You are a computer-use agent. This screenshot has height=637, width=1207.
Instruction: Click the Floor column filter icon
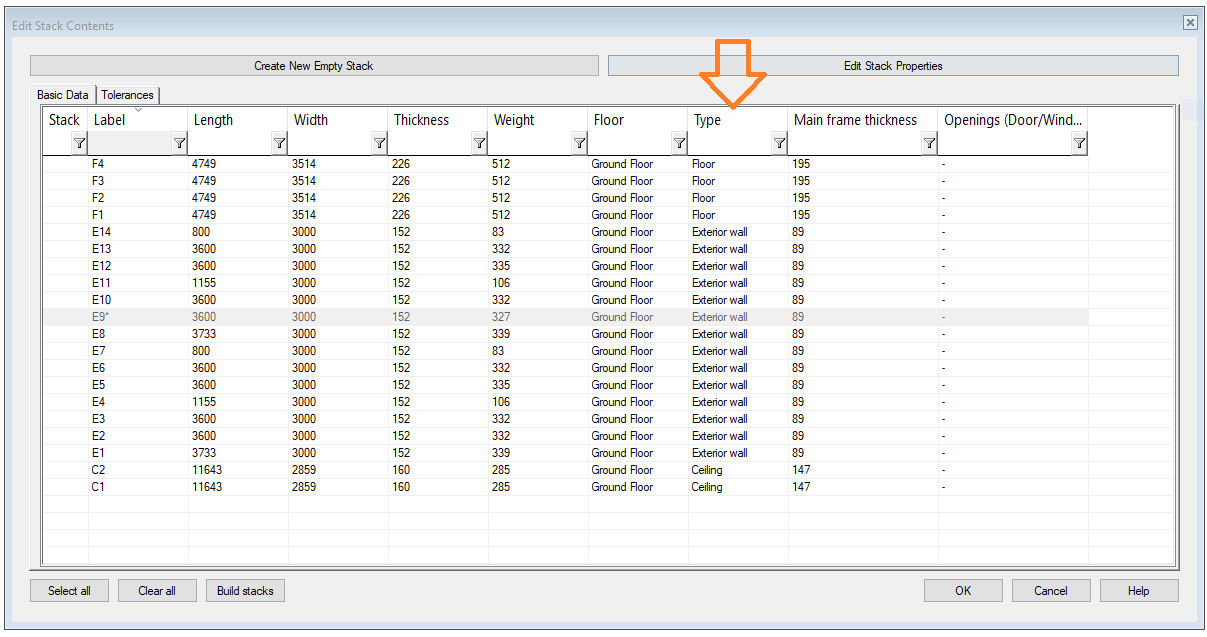tap(679, 144)
